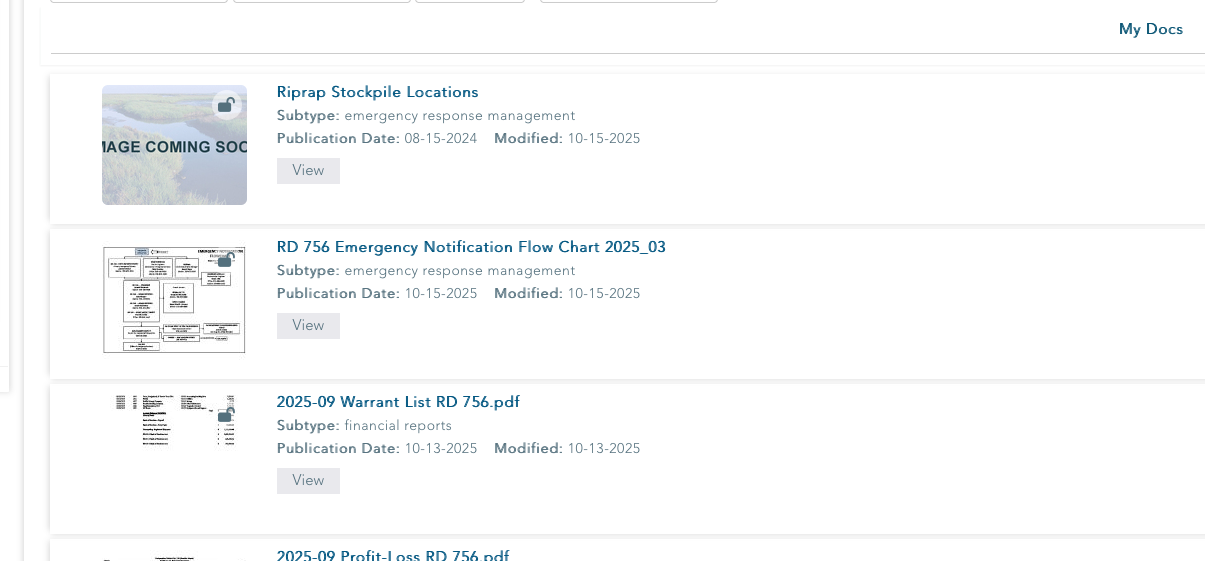The width and height of the screenshot is (1205, 561).
Task: Open the 2025-09 Profit-Loss RD 756.pdf link
Action: 392,555
